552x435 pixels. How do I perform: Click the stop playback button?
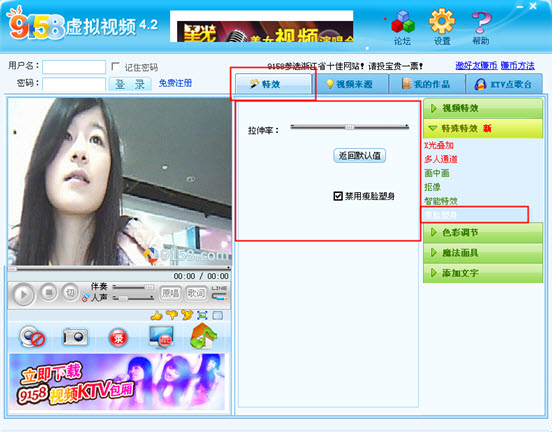click(49, 292)
